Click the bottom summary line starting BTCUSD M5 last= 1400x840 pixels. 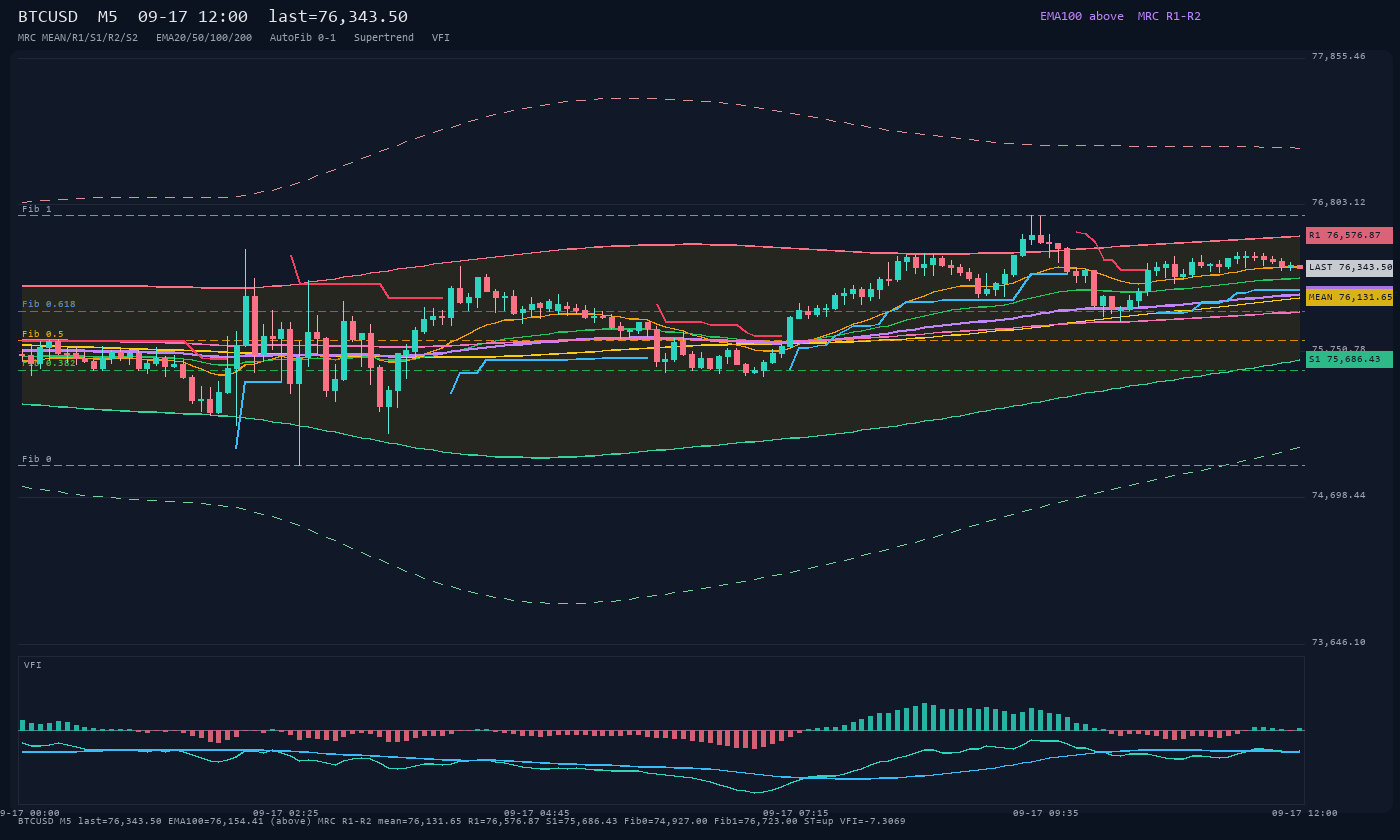(462, 821)
